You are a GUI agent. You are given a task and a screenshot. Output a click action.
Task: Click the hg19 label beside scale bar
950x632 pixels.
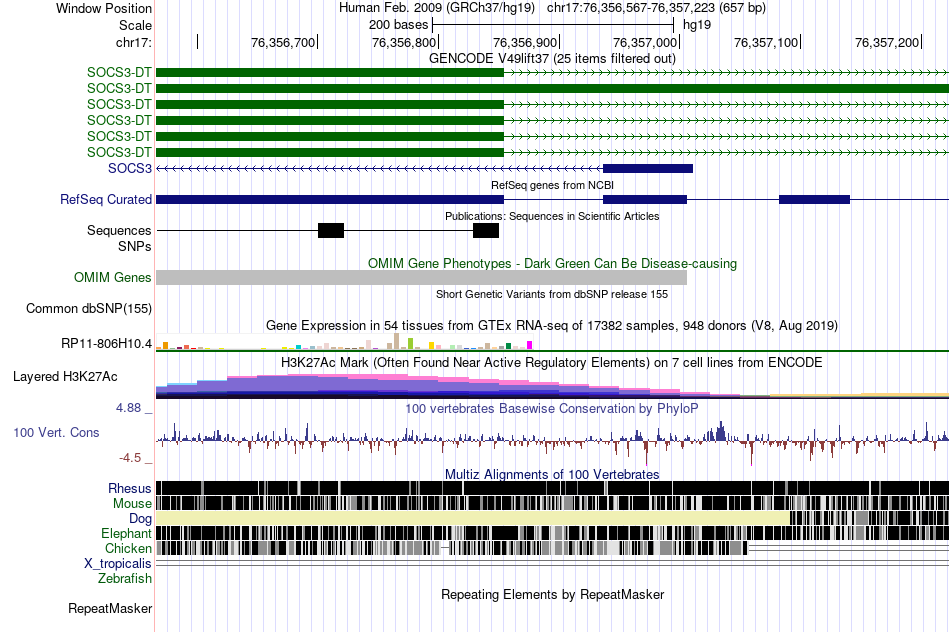[x=697, y=25]
